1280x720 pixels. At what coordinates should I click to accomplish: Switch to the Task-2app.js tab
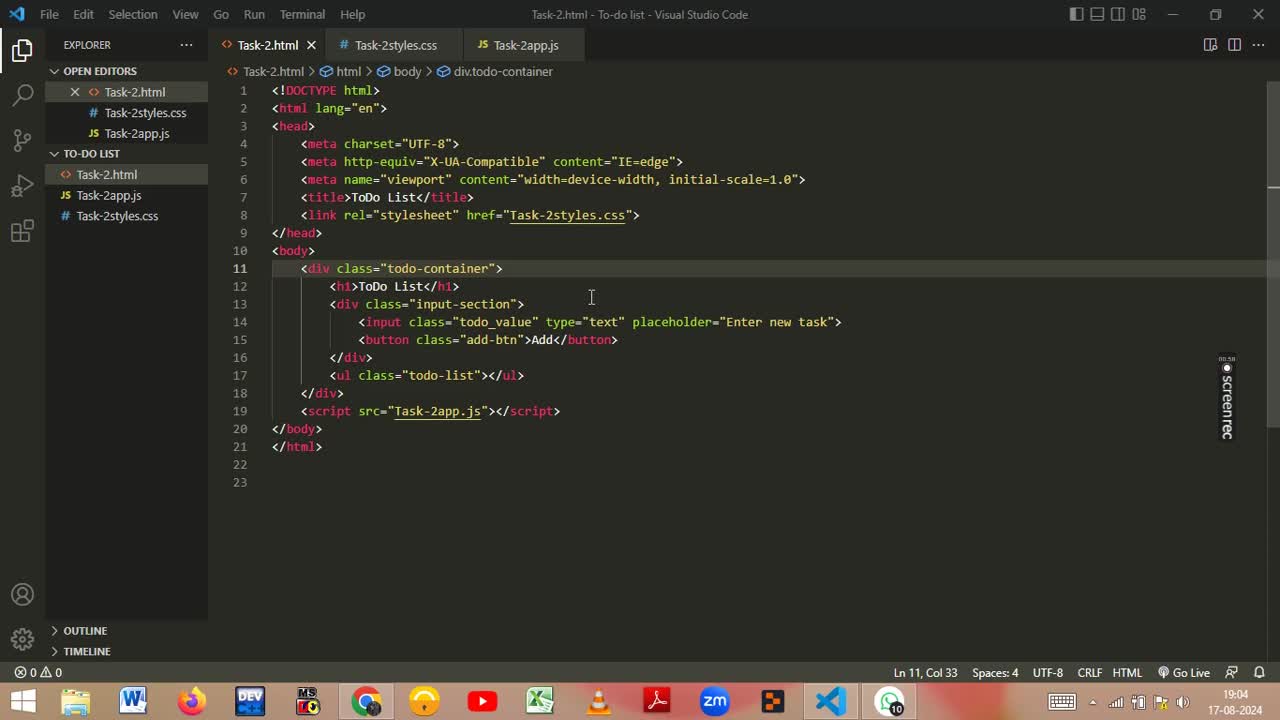coord(525,45)
